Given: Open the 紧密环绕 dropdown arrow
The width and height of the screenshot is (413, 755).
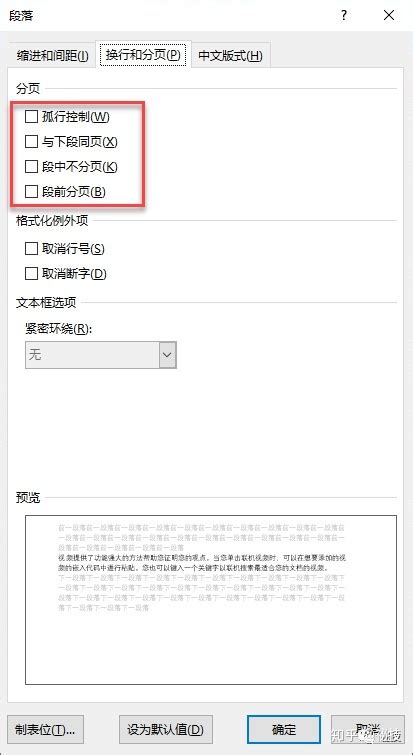Looking at the screenshot, I should 168,355.
